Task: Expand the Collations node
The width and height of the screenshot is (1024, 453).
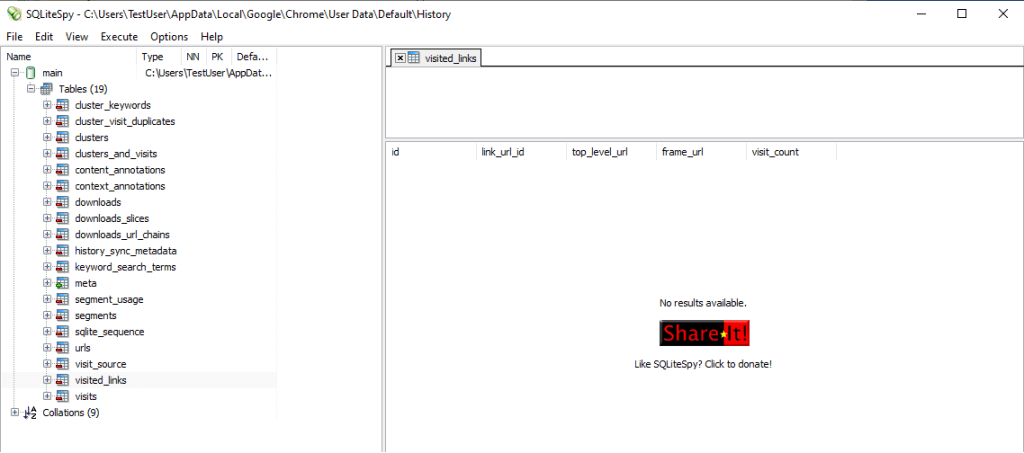Action: pyautogui.click(x=15, y=412)
